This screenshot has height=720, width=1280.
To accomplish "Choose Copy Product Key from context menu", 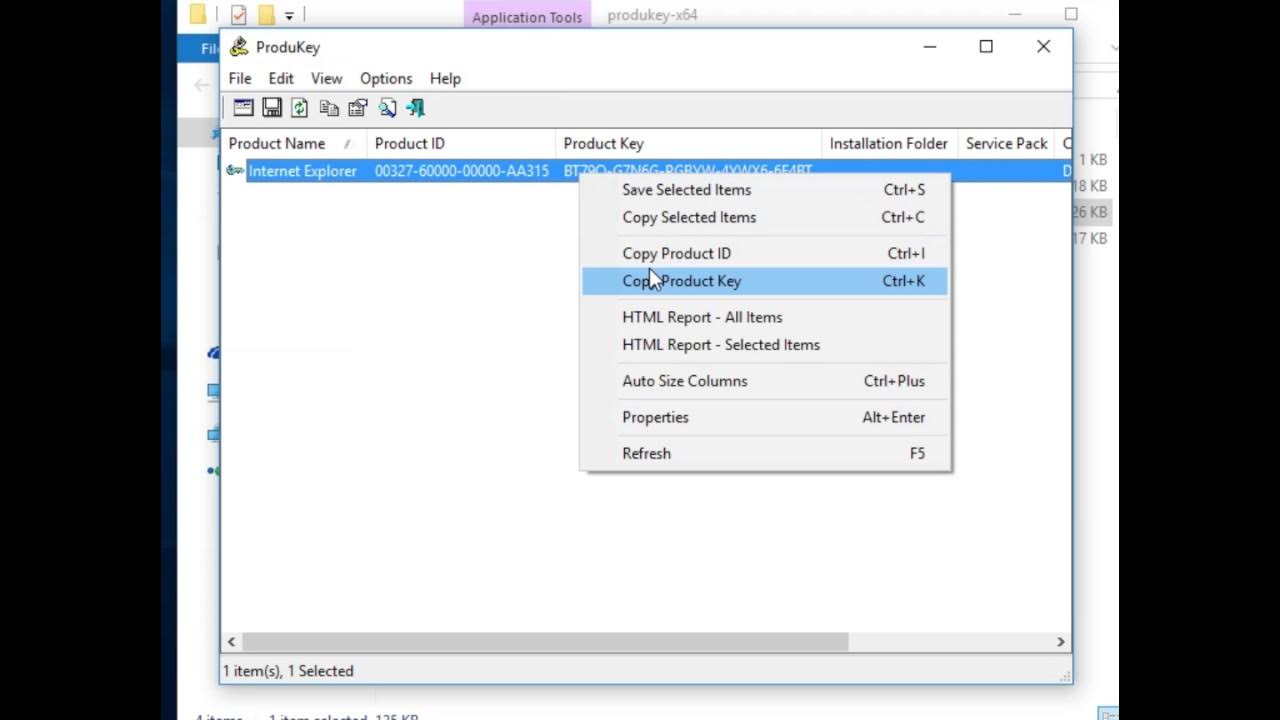I will [765, 281].
